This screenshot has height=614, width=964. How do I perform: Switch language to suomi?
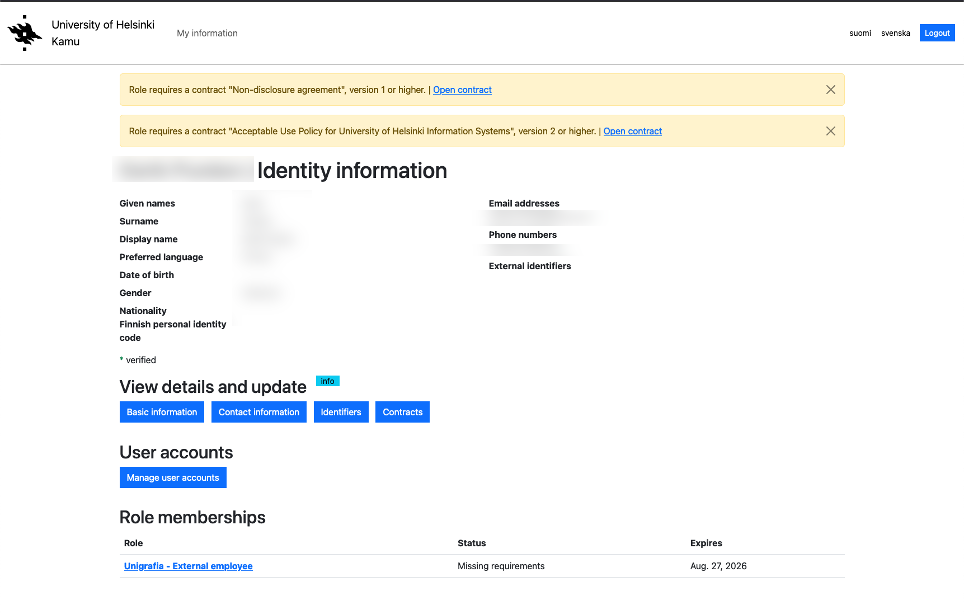[860, 33]
